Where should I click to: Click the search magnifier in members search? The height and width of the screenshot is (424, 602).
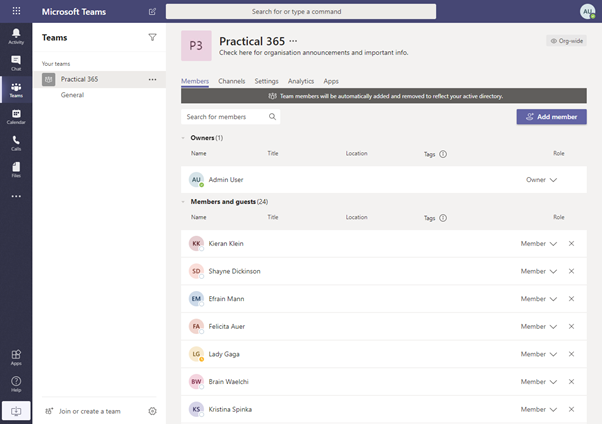point(272,116)
